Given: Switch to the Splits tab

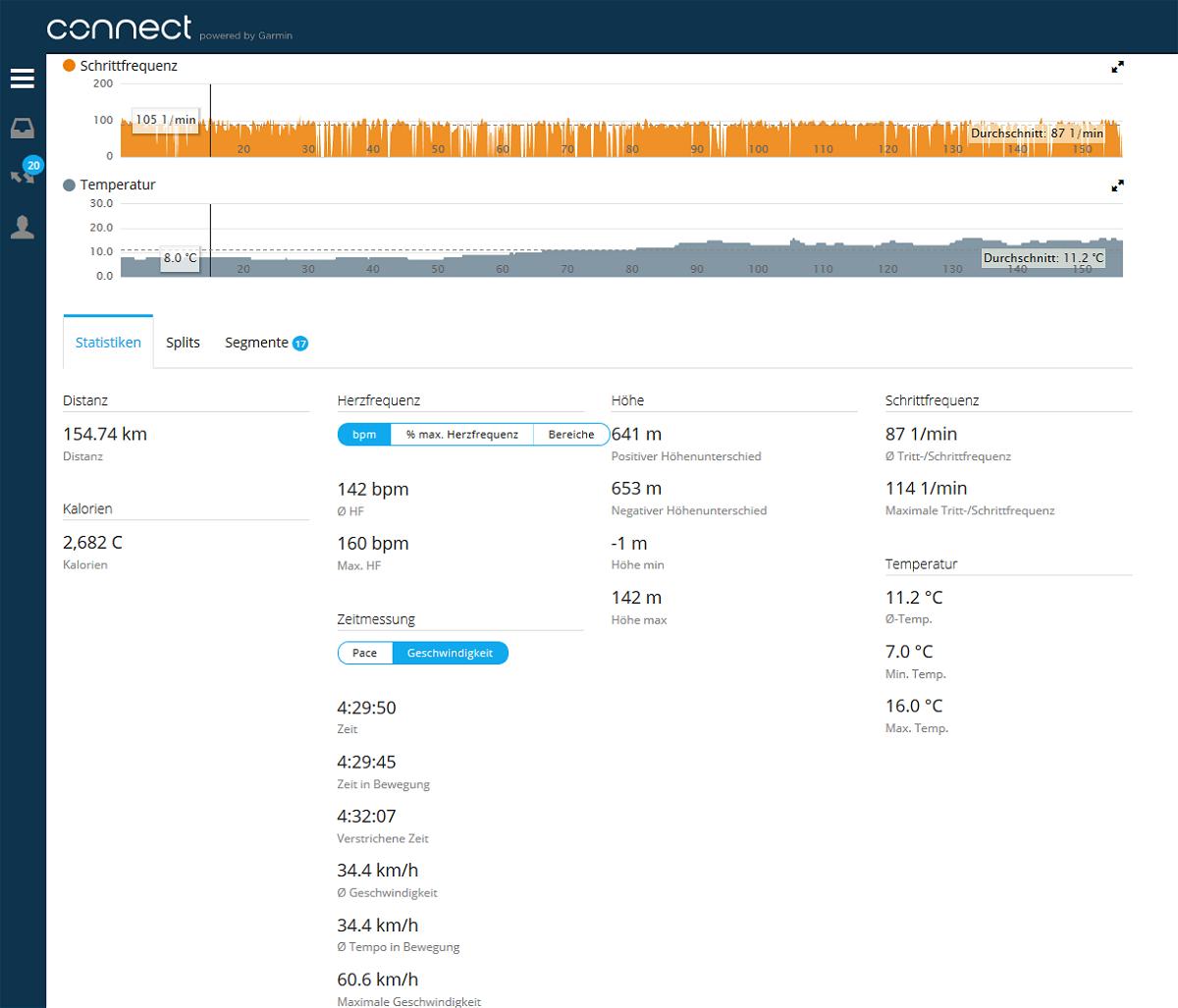Looking at the screenshot, I should 183,343.
